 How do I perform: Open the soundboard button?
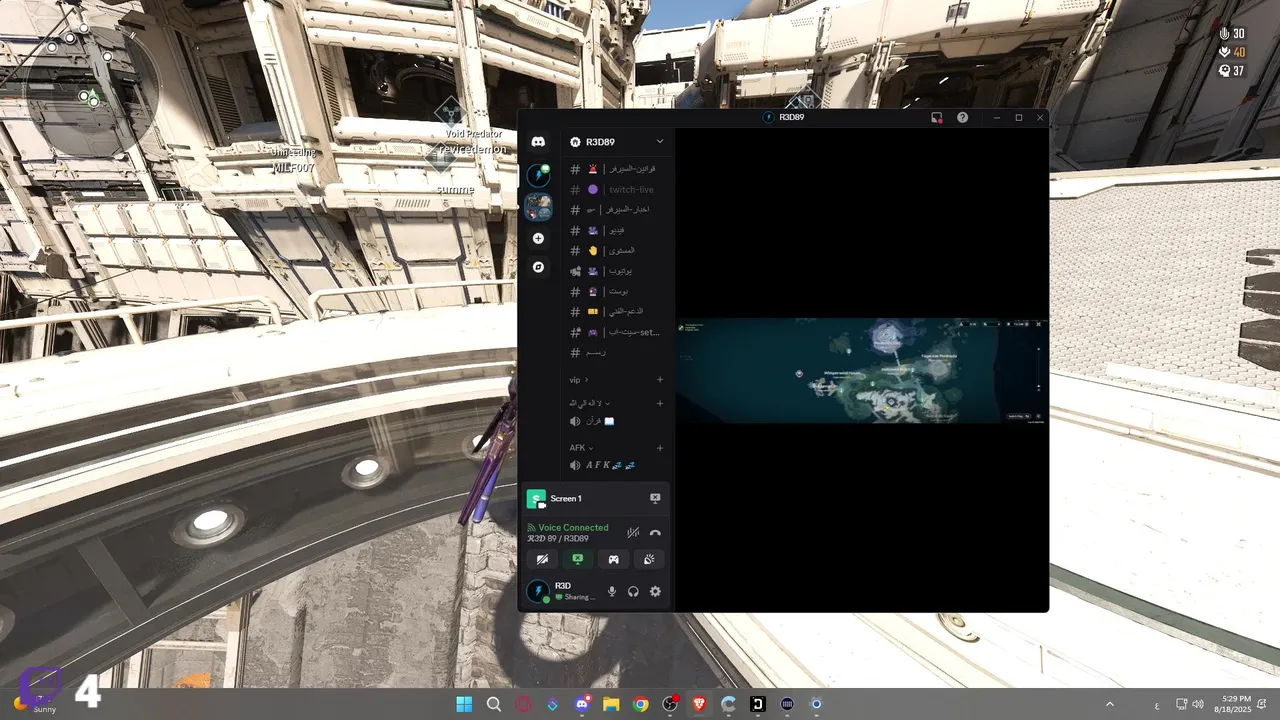tap(650, 560)
